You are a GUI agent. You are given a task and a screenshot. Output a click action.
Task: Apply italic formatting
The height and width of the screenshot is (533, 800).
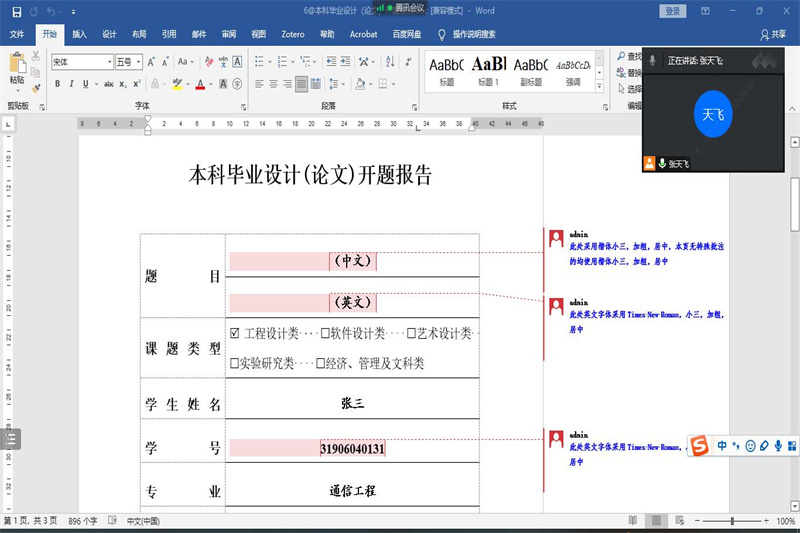coord(72,84)
